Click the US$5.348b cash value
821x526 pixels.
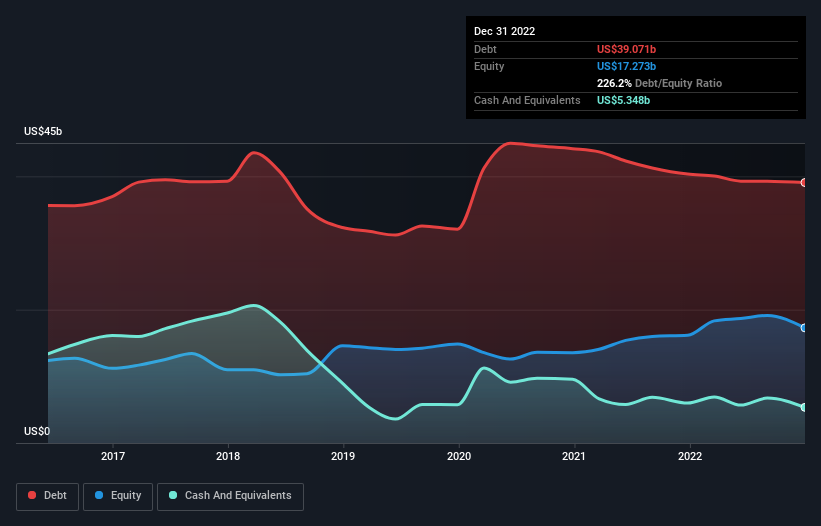623,100
